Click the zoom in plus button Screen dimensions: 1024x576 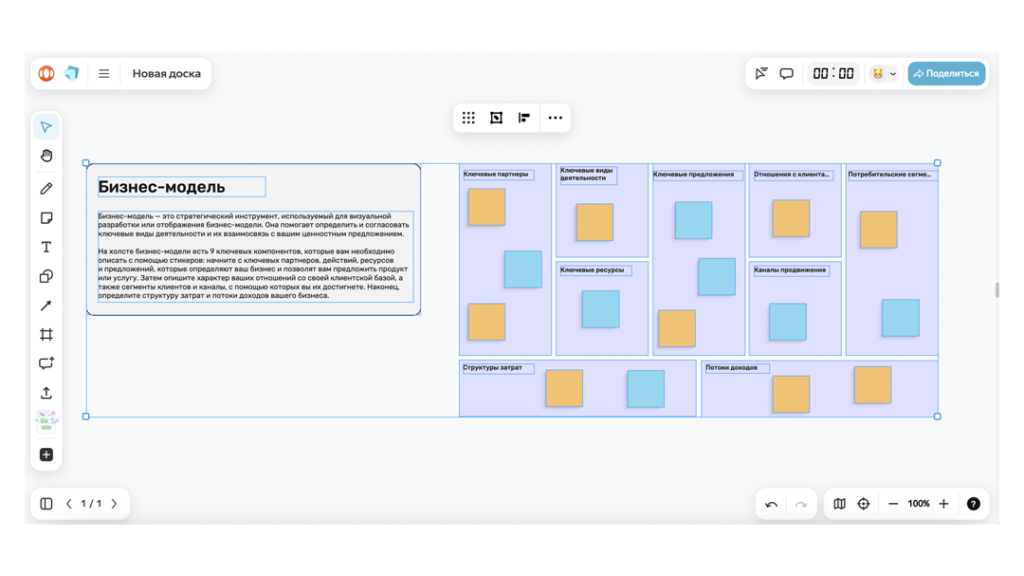pyautogui.click(x=943, y=504)
